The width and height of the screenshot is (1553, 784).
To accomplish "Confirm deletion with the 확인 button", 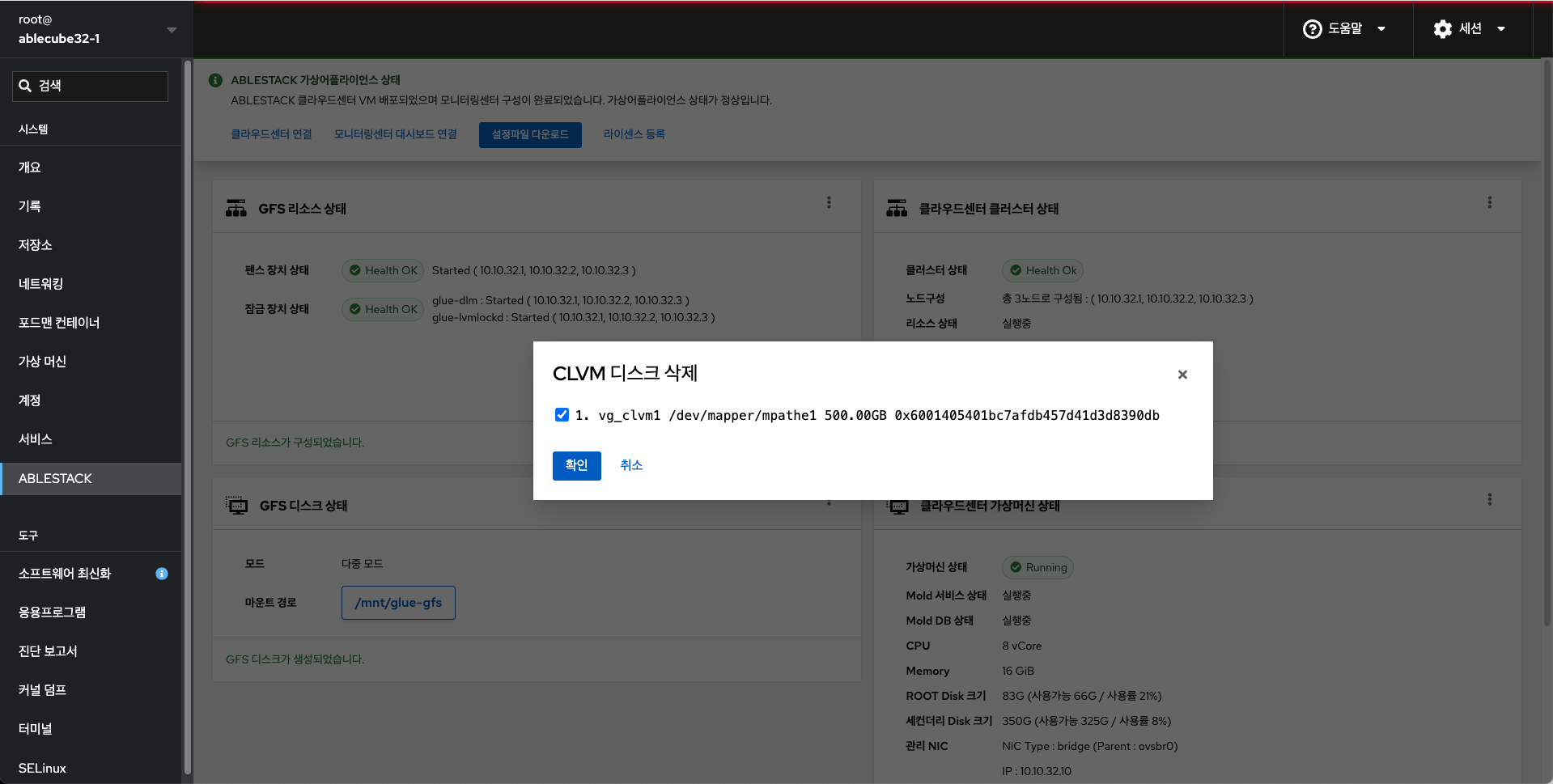I will (576, 465).
